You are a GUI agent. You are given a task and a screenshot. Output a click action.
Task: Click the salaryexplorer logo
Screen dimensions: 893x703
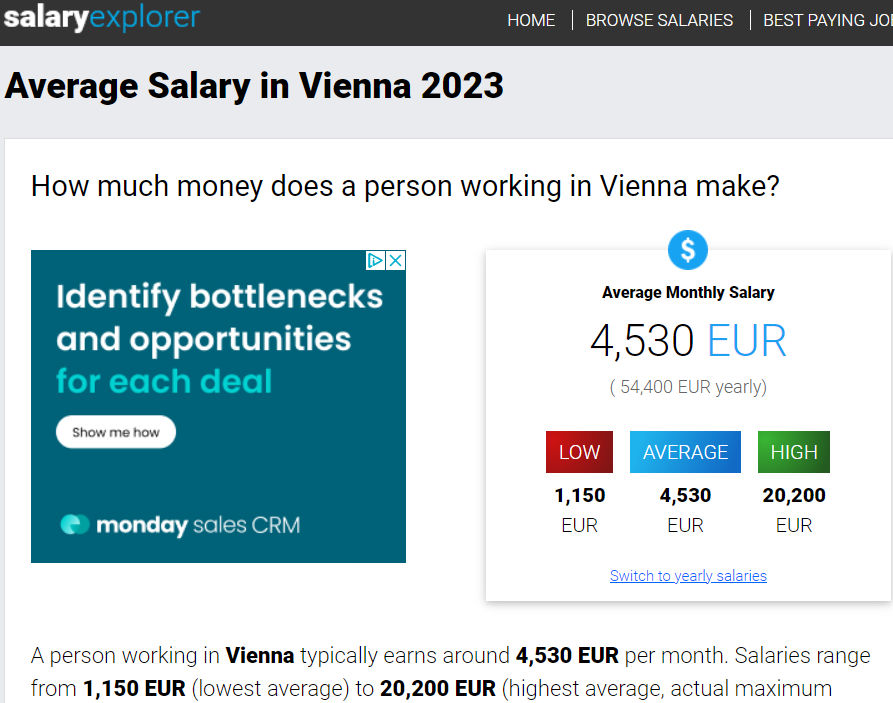point(101,17)
